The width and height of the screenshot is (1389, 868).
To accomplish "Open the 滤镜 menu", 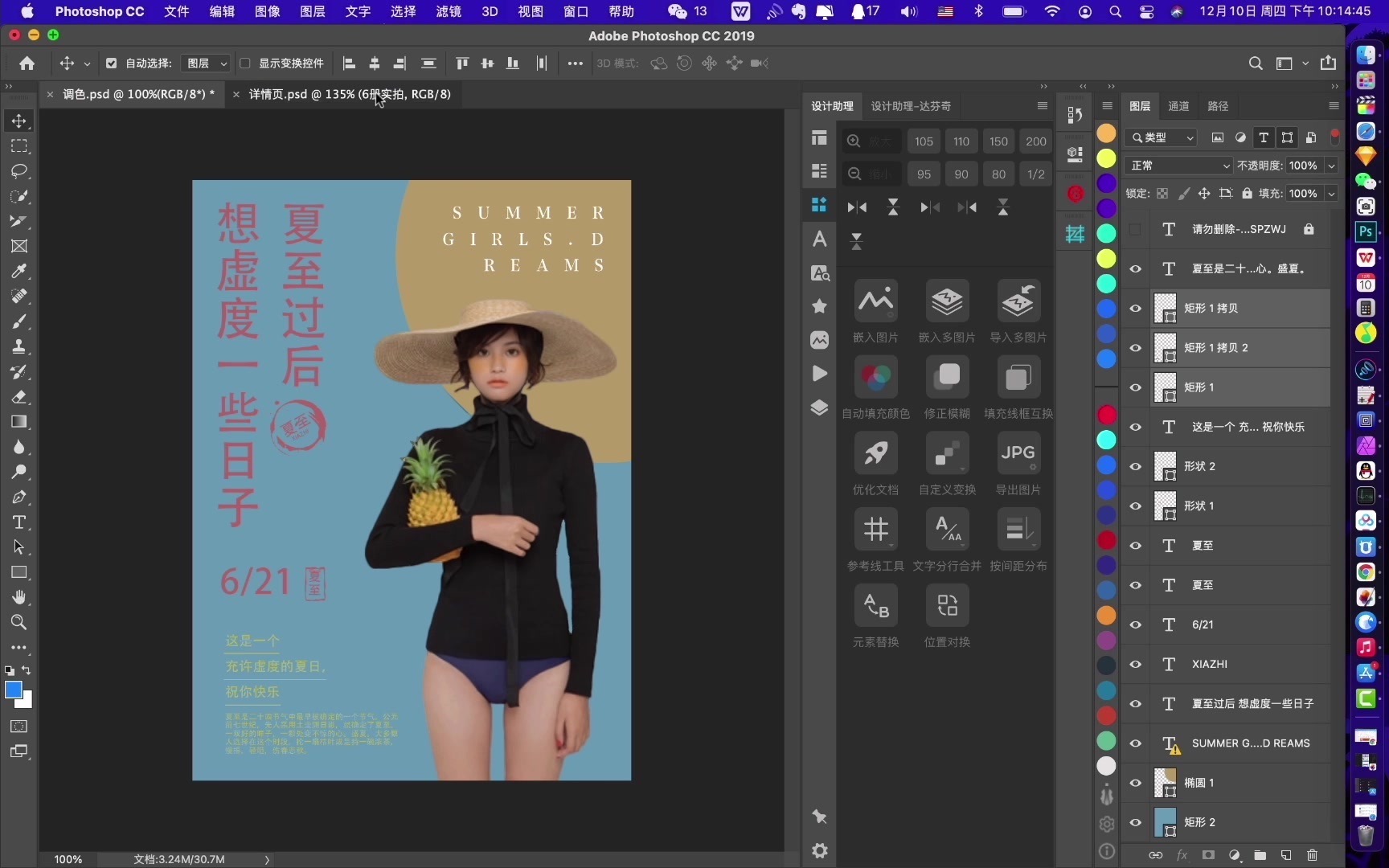I will tap(448, 11).
